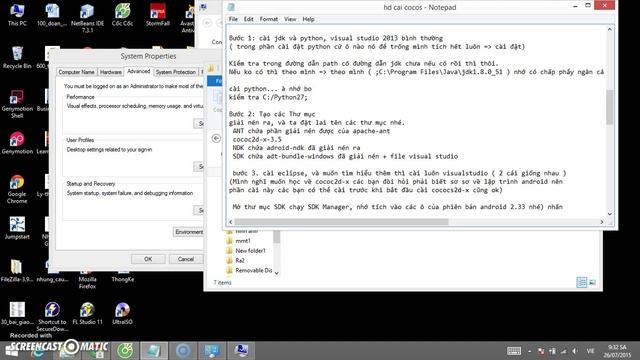
Task: Click Notepad scroll down arrow
Action: point(610,214)
